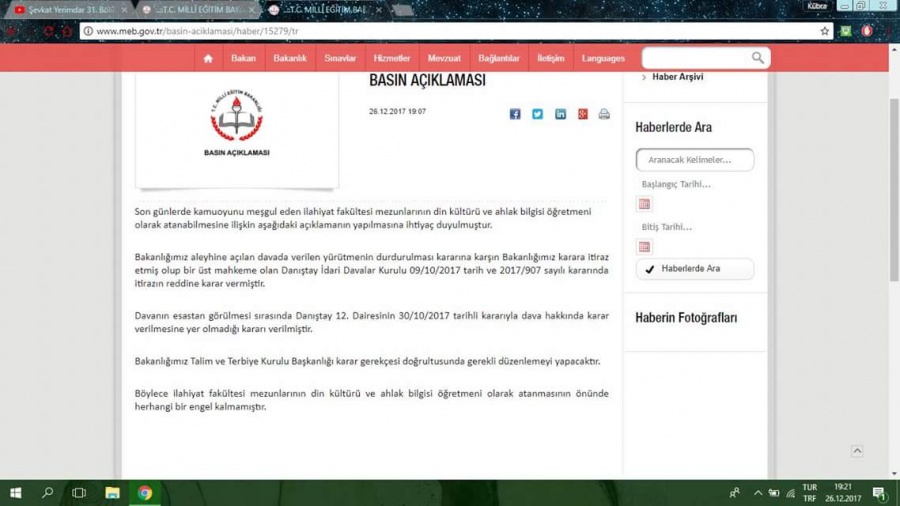Screen dimensions: 900x506
Task: Click the scroll-to-top arrow button
Action: (x=857, y=451)
